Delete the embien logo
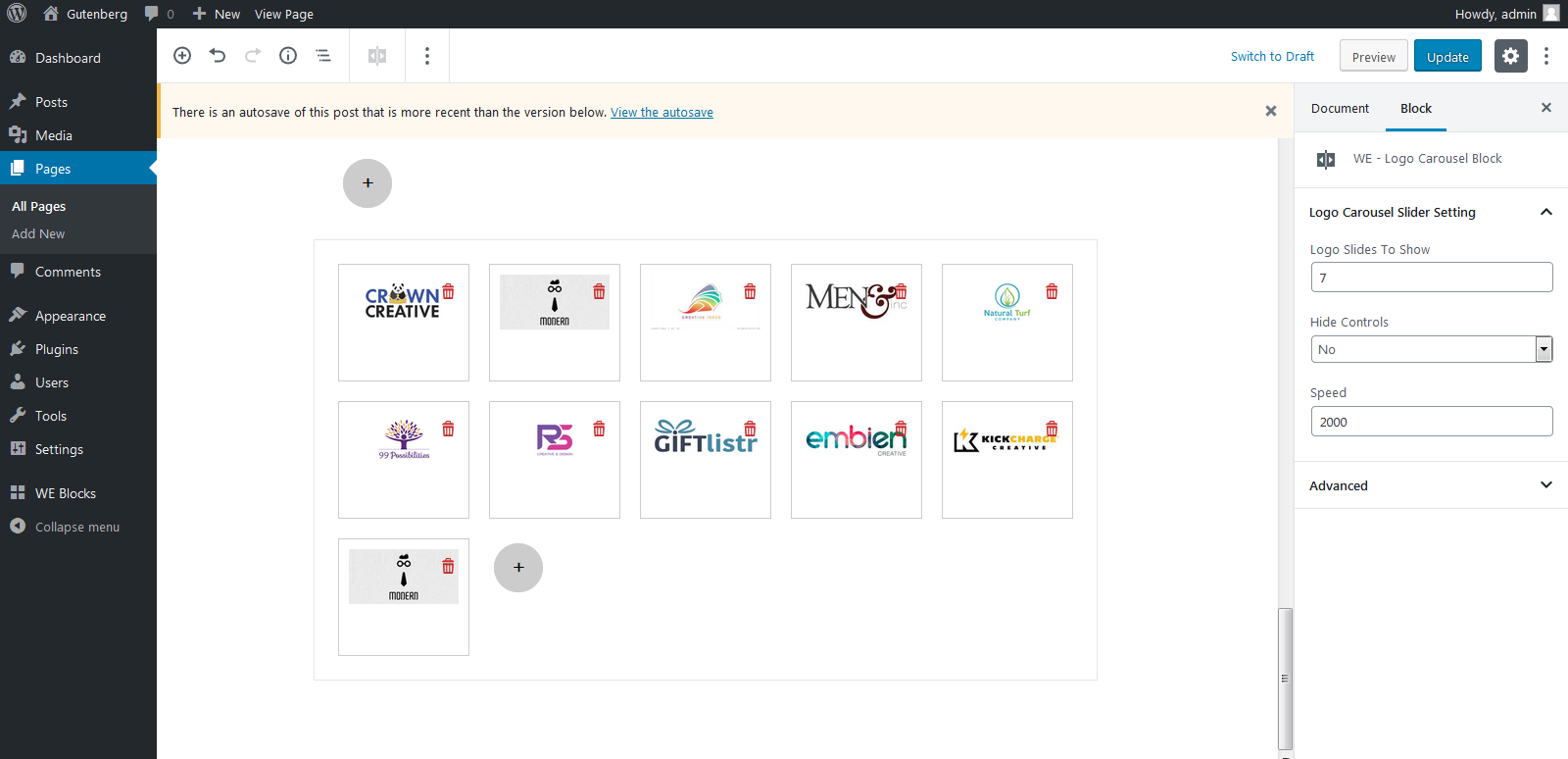This screenshot has width=1568, height=759. (901, 429)
